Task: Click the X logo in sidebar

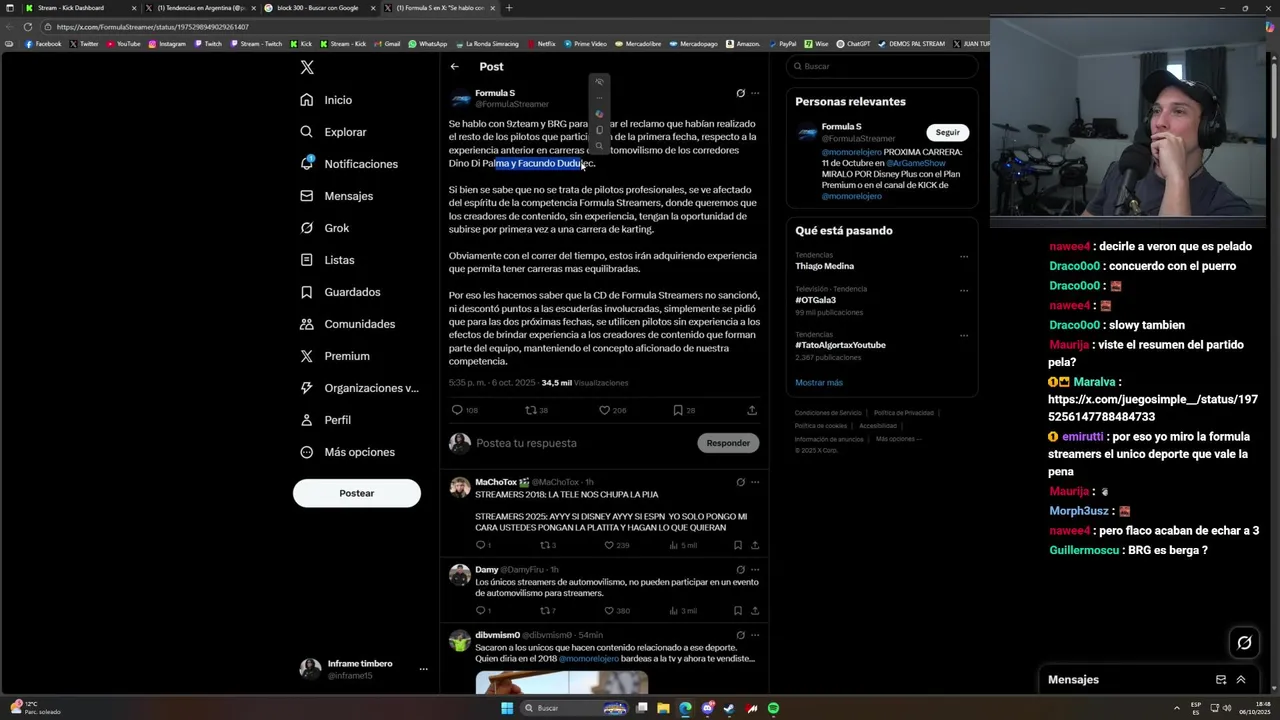Action: (307, 67)
